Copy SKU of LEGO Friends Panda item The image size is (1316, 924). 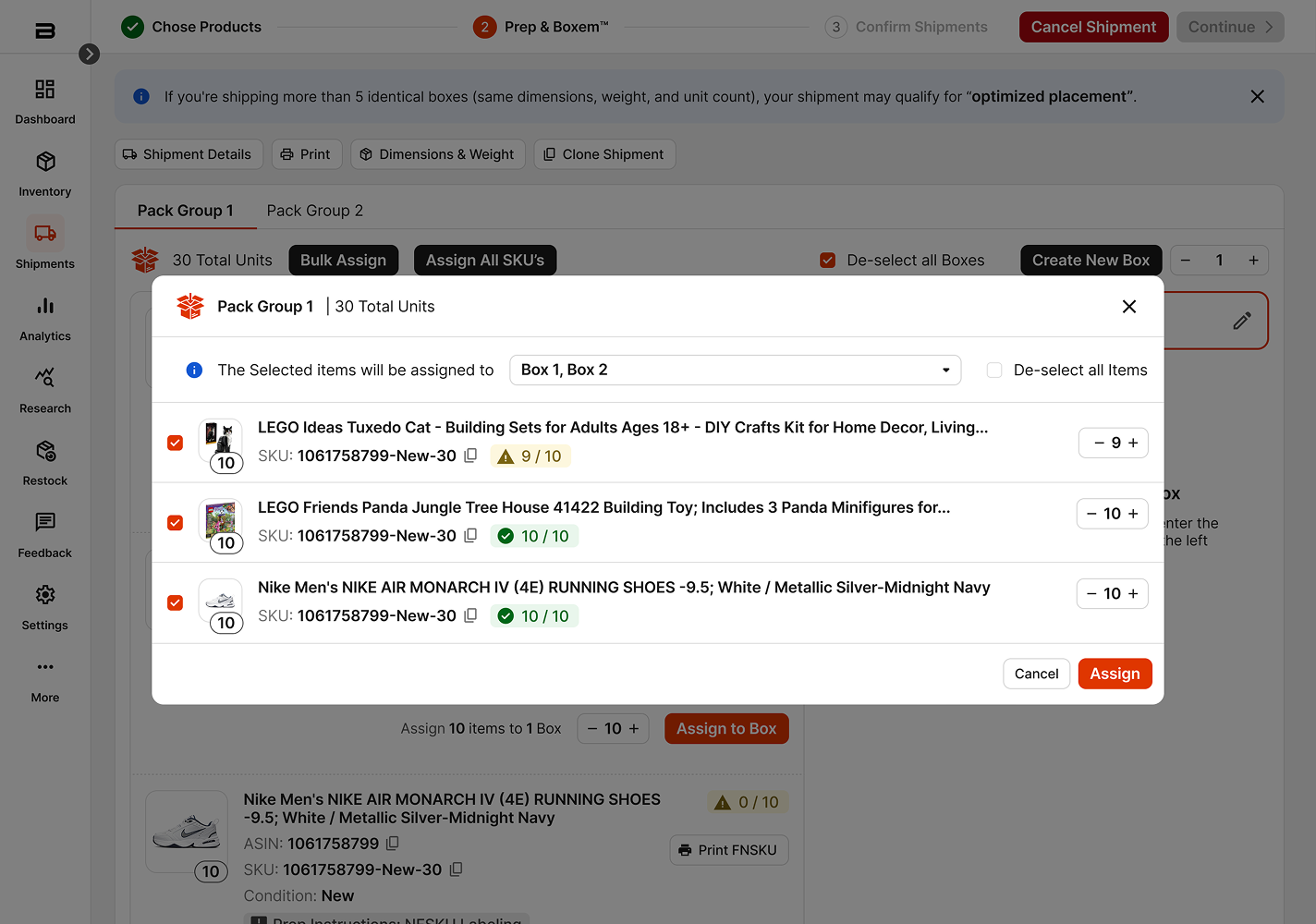(470, 536)
